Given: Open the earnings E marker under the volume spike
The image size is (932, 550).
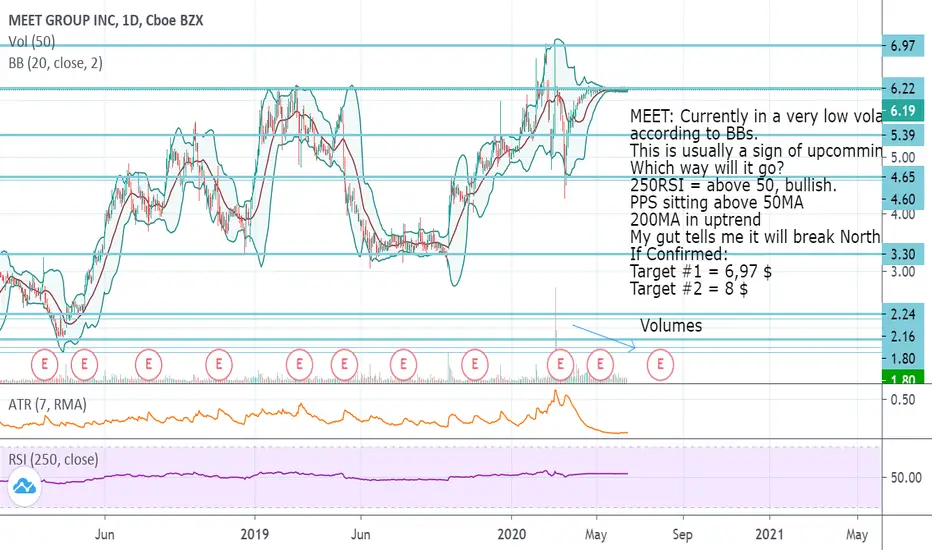Looking at the screenshot, I should click(x=560, y=363).
